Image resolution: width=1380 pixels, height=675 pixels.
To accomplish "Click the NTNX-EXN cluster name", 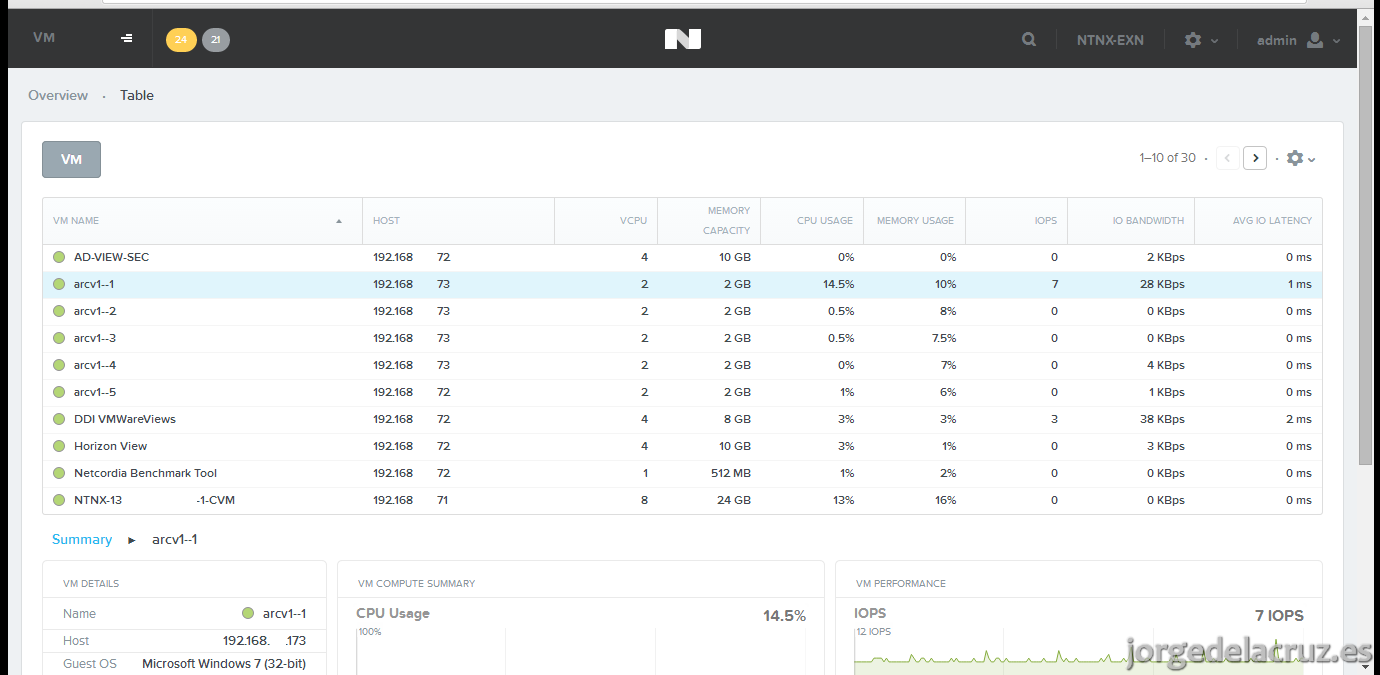I will tap(1110, 40).
